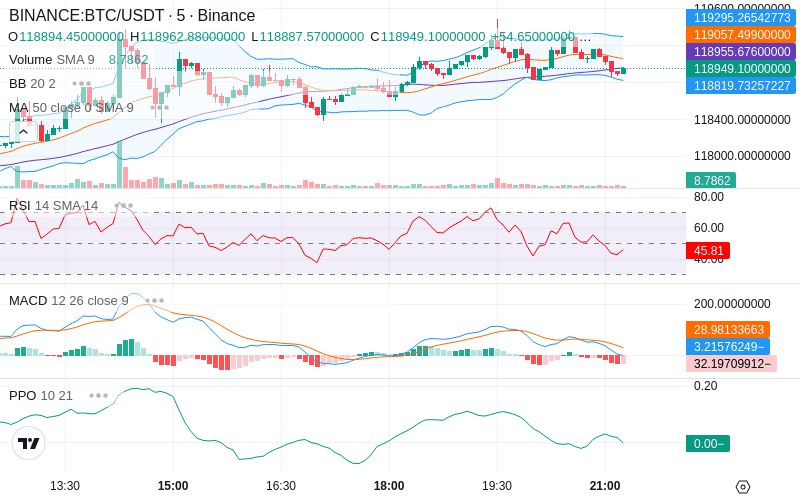Viewport: 800px width, 500px height.
Task: Open the PPO 10 21 more-options dots
Action: pos(98,395)
